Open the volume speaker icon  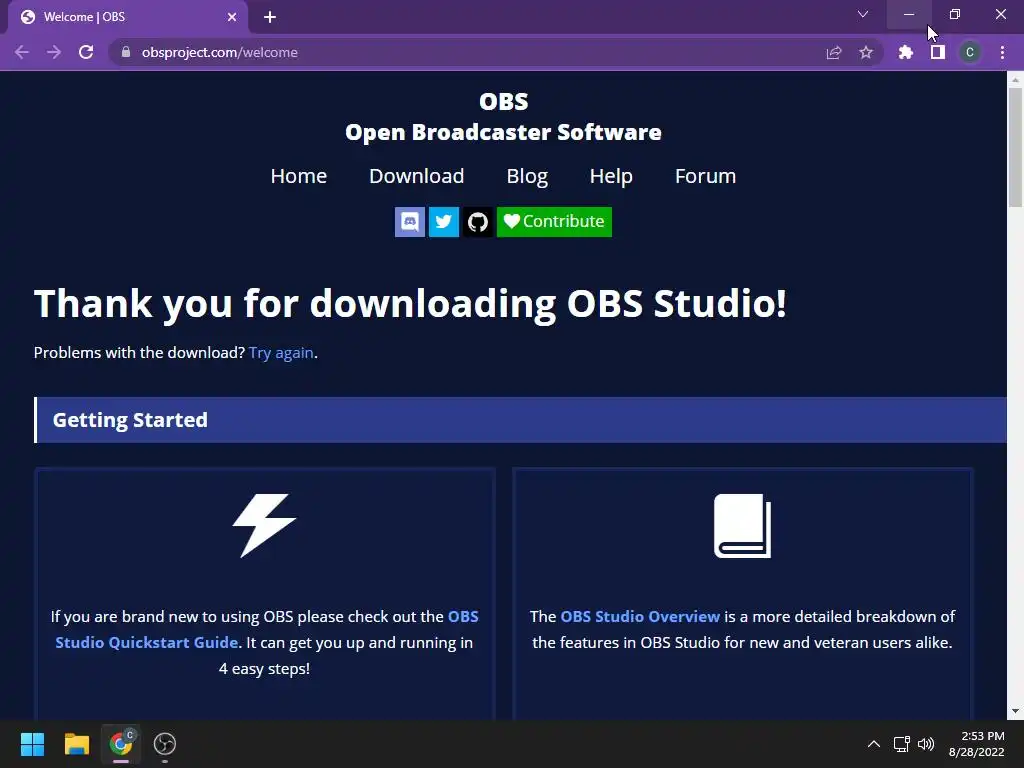(x=926, y=744)
